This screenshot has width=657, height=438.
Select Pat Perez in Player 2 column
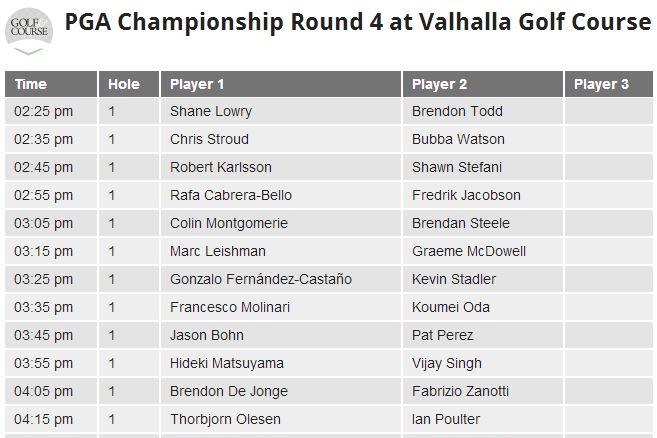(x=442, y=335)
